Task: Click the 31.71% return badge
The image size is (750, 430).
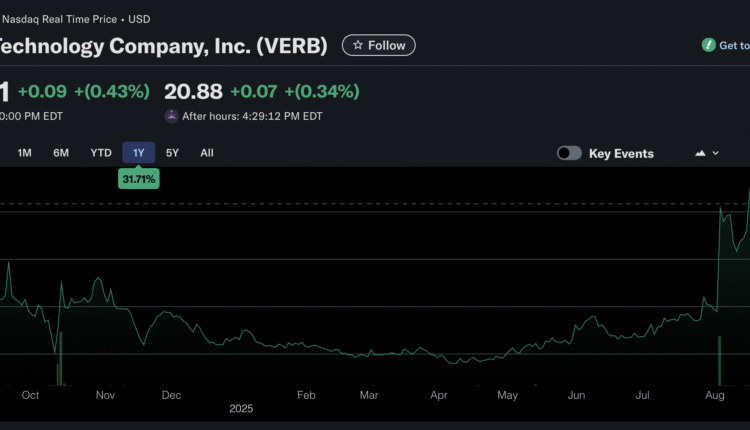Action: tap(138, 179)
